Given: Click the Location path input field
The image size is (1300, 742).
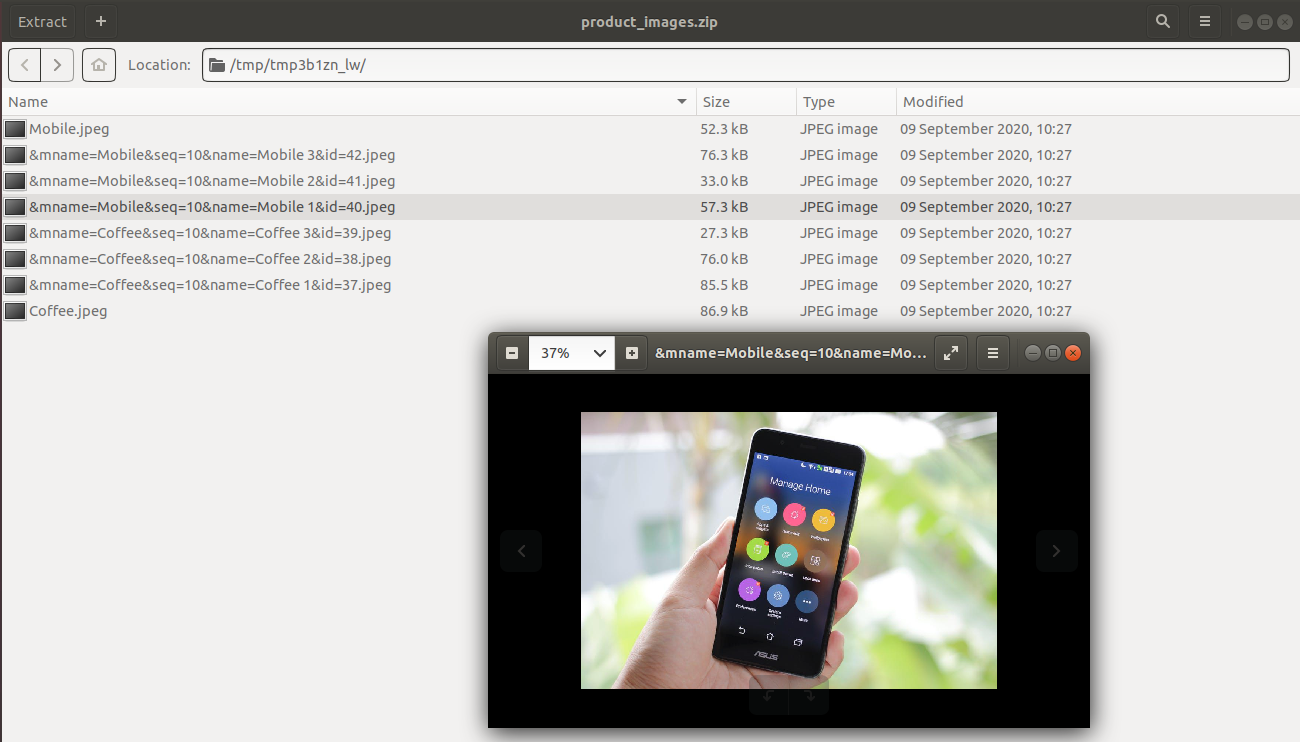Looking at the screenshot, I should point(746,65).
